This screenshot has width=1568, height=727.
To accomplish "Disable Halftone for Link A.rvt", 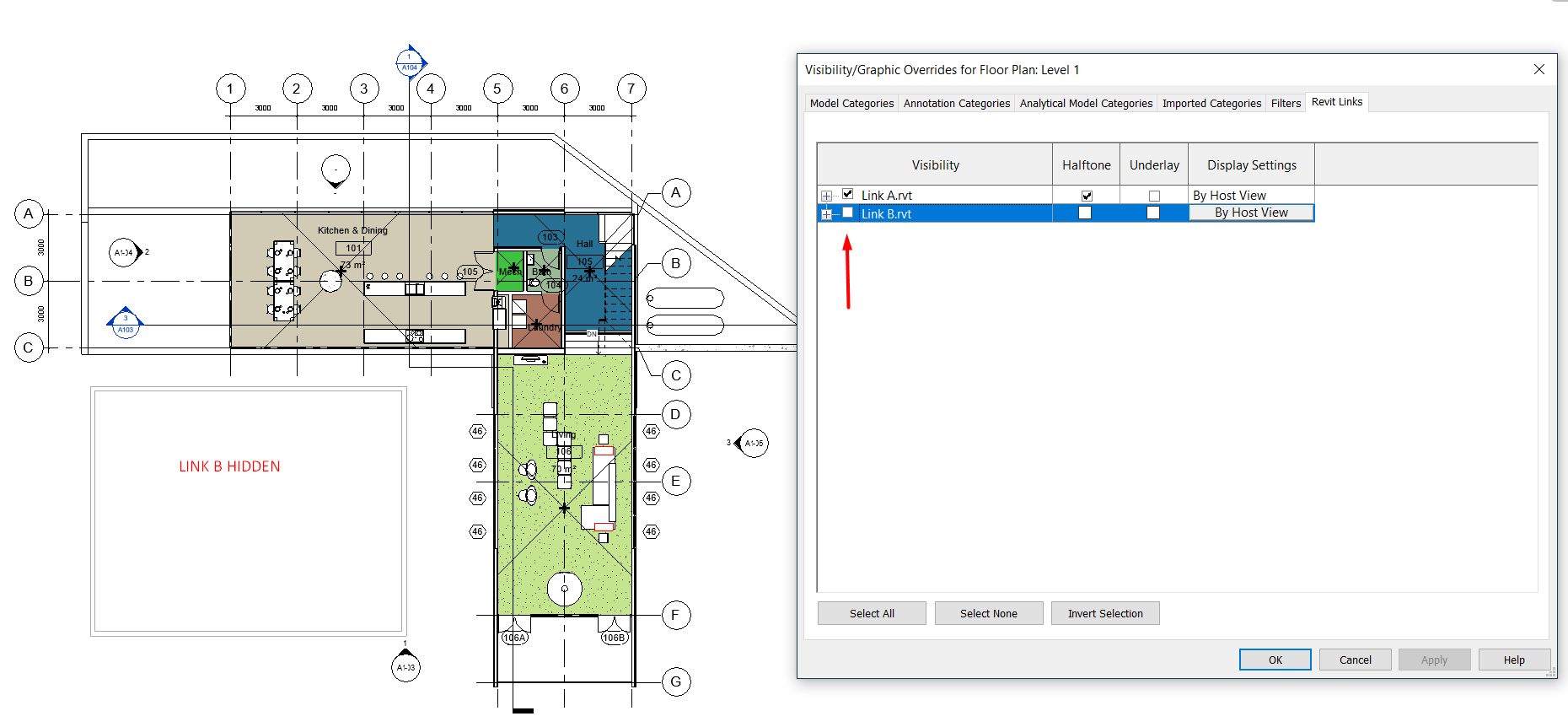I will tap(1087, 196).
